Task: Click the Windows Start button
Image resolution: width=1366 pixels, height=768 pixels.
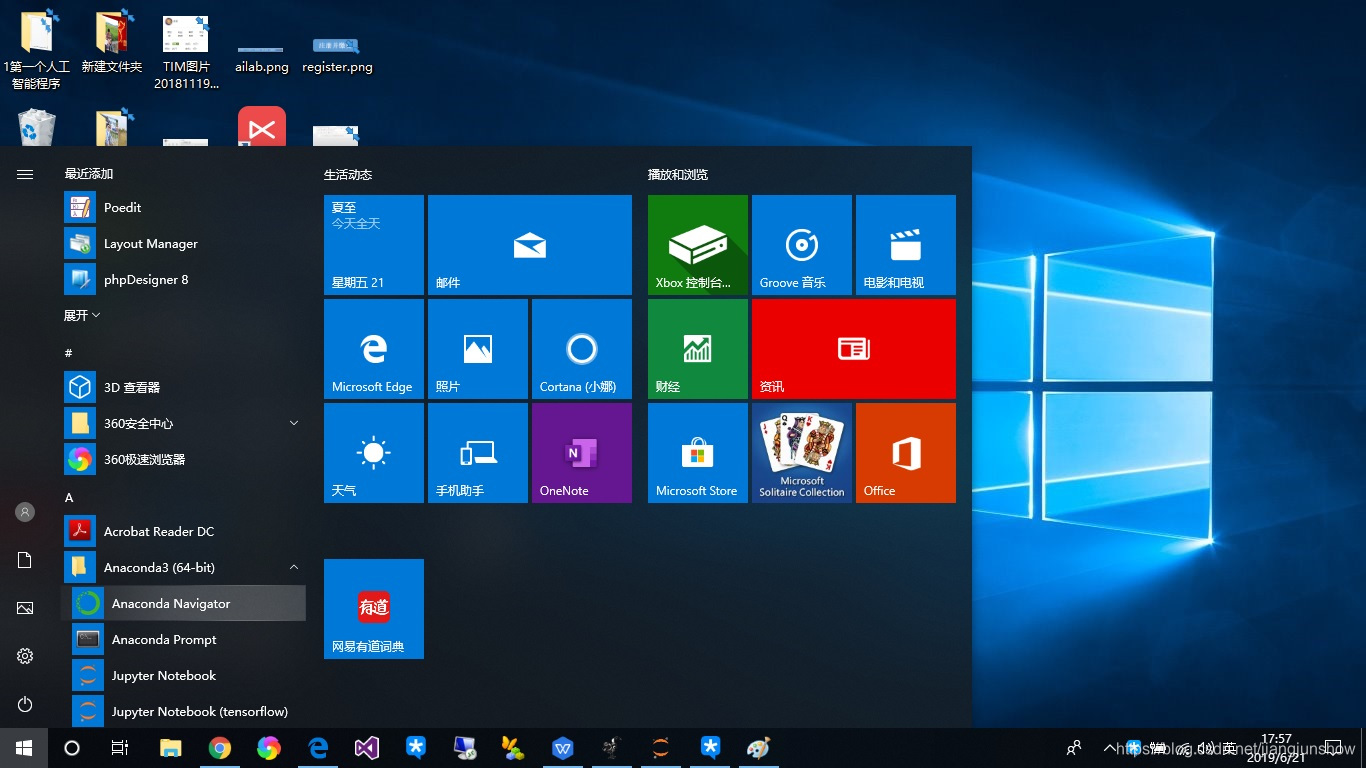Action: [x=24, y=748]
